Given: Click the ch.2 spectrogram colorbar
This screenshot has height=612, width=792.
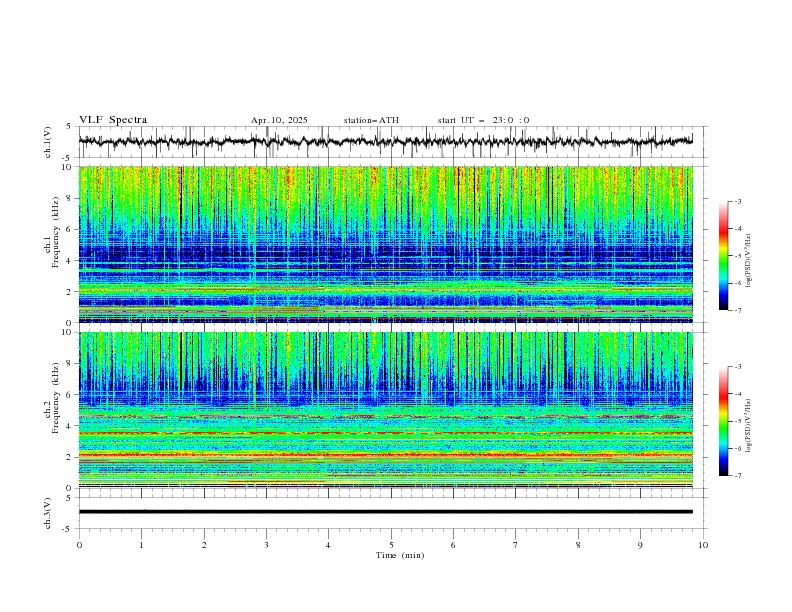Looking at the screenshot, I should (x=724, y=421).
